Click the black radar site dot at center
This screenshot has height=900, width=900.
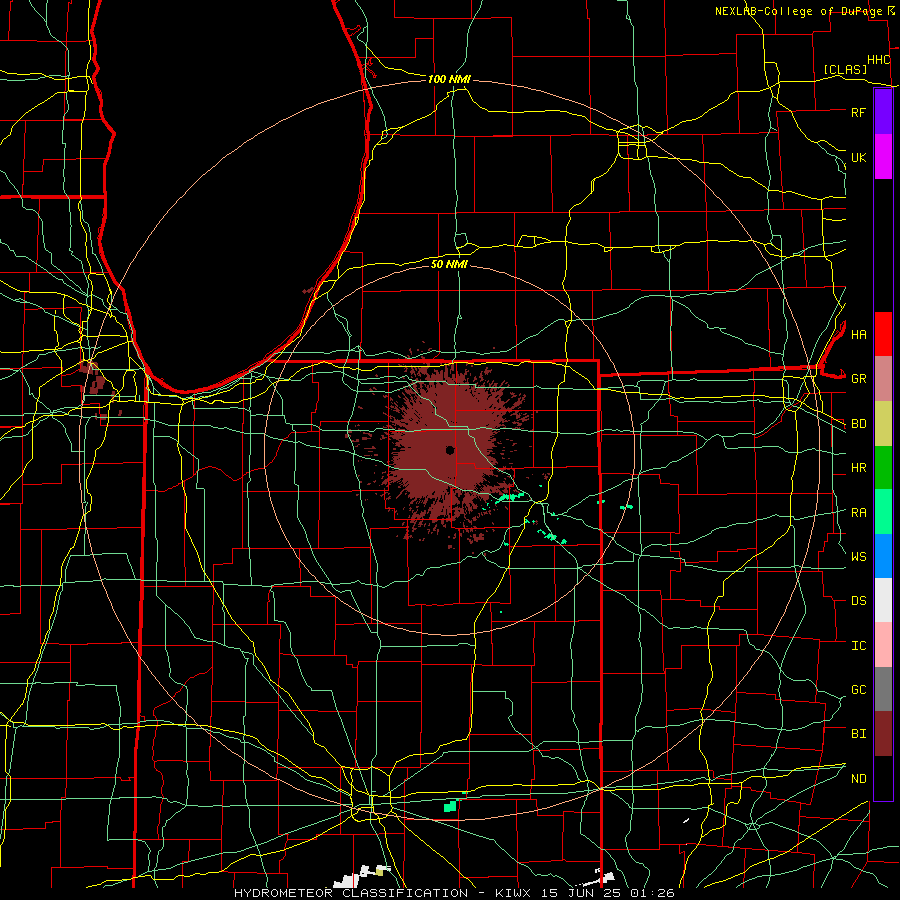[x=450, y=450]
